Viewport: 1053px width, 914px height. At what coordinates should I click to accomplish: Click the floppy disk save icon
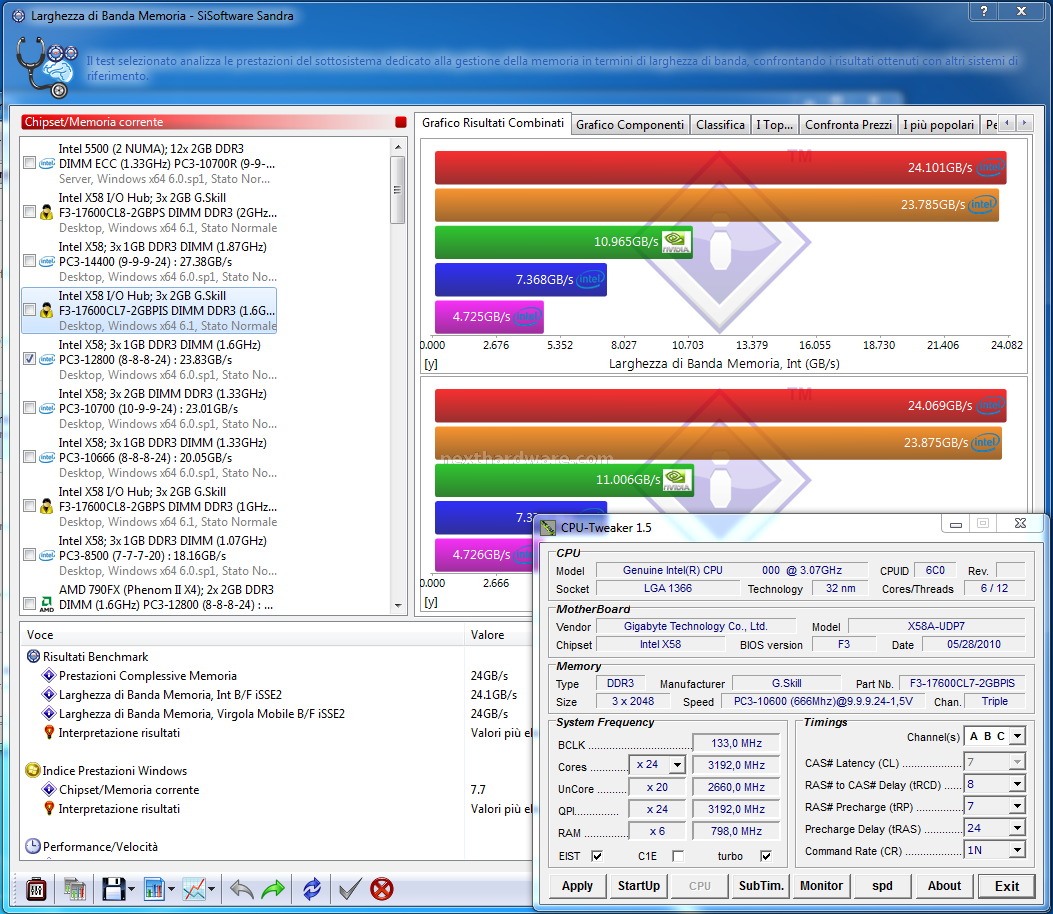[113, 889]
